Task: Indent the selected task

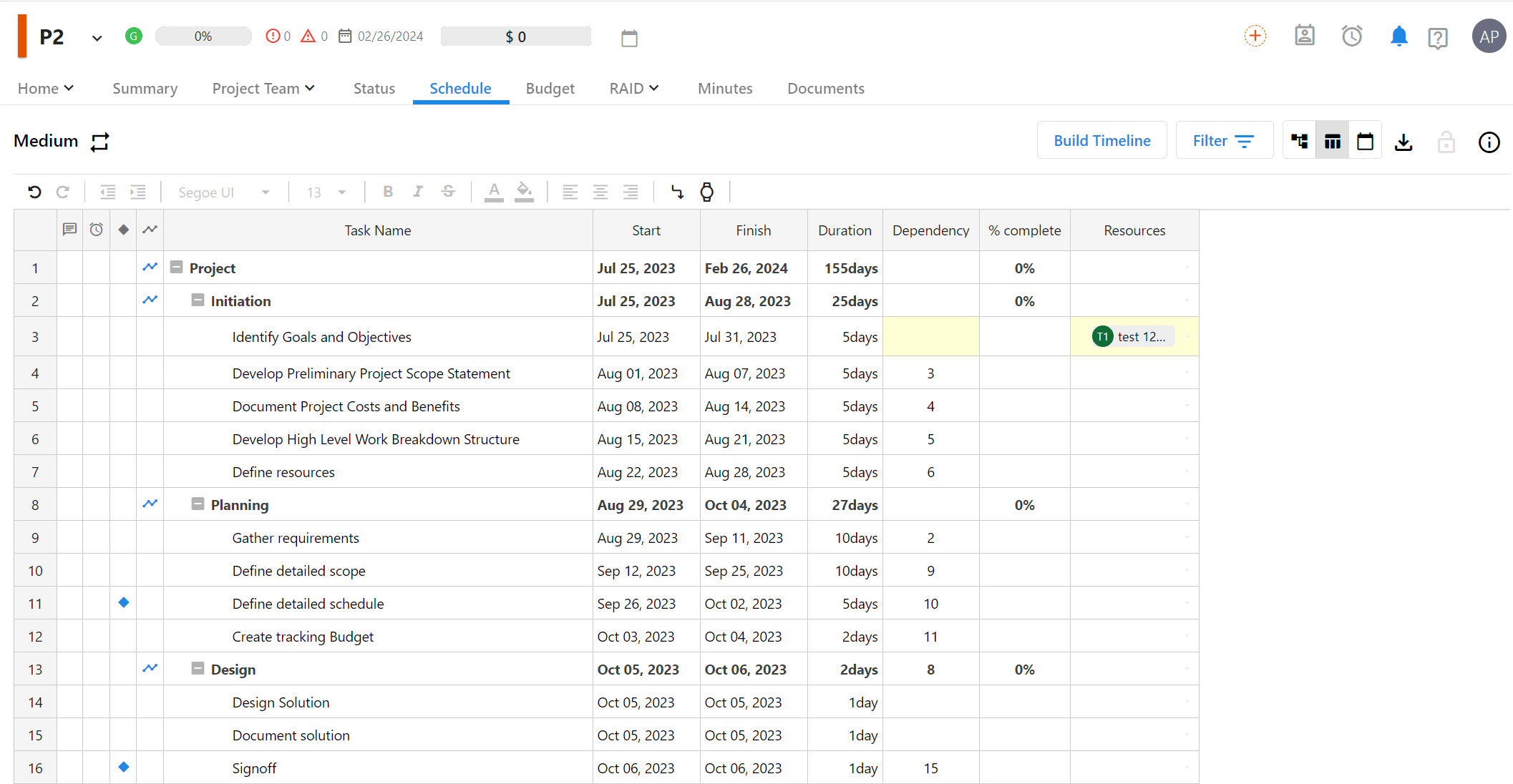Action: 137,192
